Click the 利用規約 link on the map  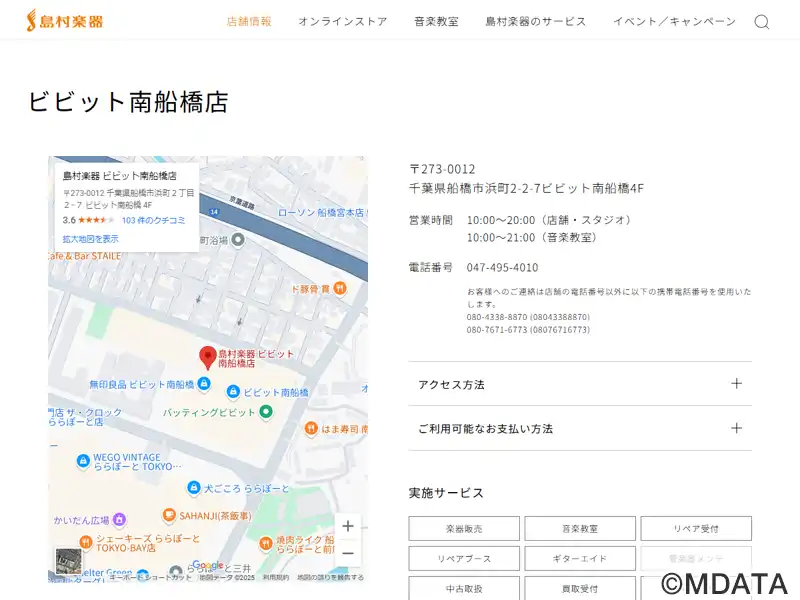[x=276, y=577]
